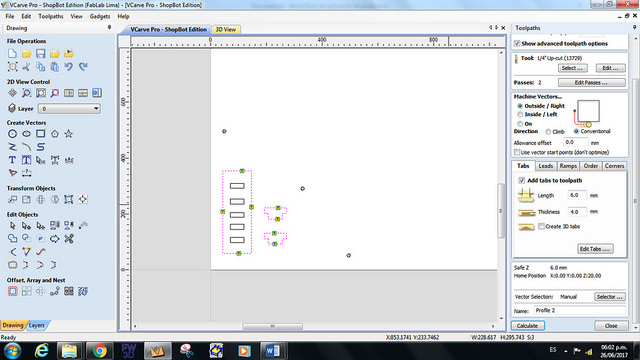Switch to the Order tab
The width and height of the screenshot is (640, 360).
(591, 166)
